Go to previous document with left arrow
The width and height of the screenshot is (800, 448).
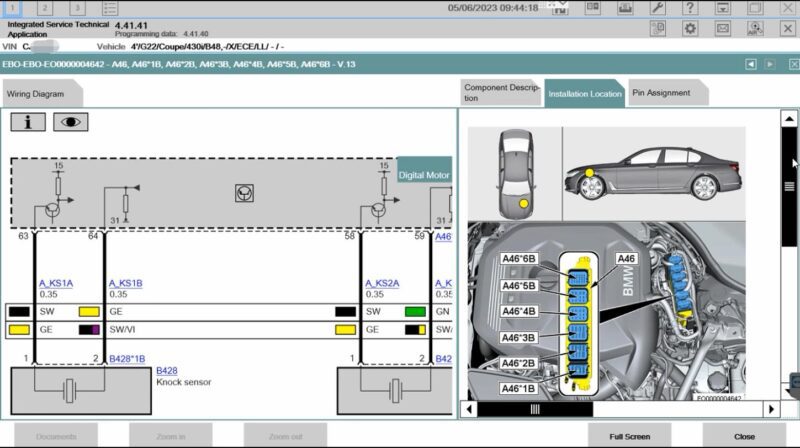point(751,64)
